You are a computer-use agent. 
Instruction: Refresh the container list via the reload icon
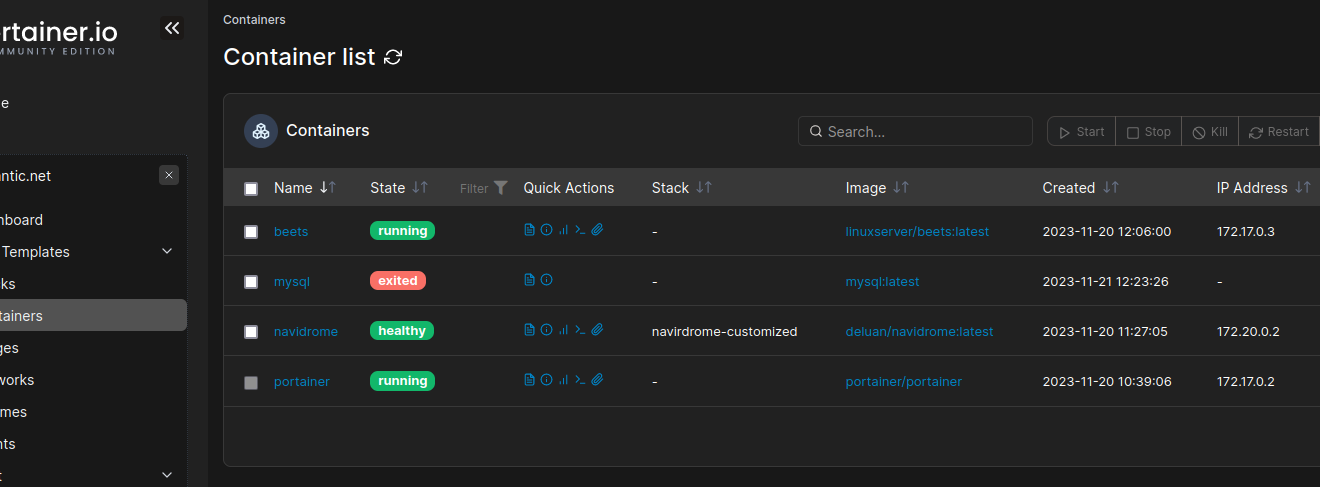pos(393,57)
